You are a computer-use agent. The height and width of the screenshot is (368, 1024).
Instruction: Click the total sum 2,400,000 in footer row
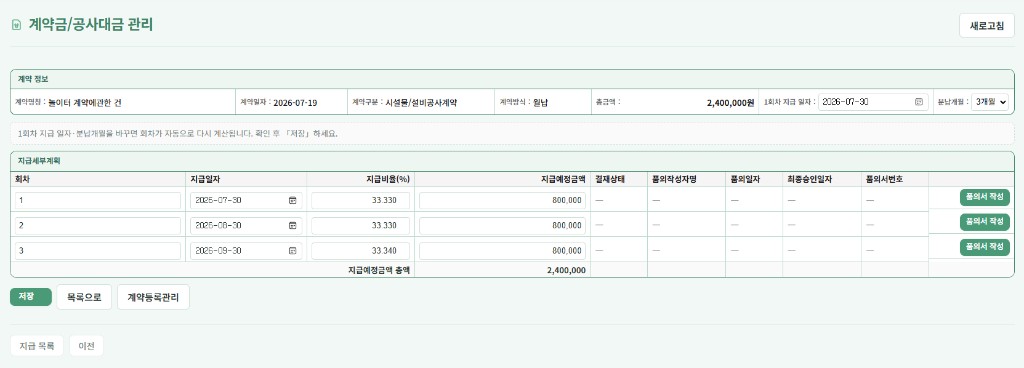[x=566, y=270]
